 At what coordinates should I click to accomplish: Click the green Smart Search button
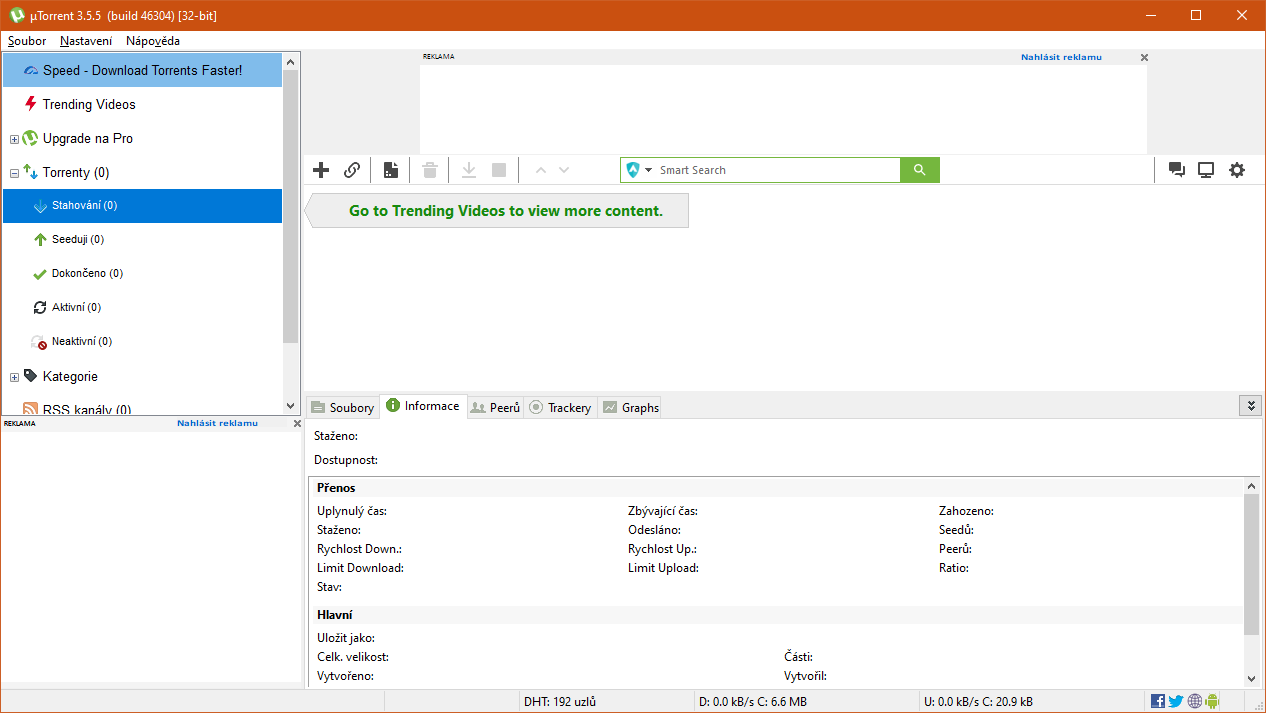click(x=919, y=170)
